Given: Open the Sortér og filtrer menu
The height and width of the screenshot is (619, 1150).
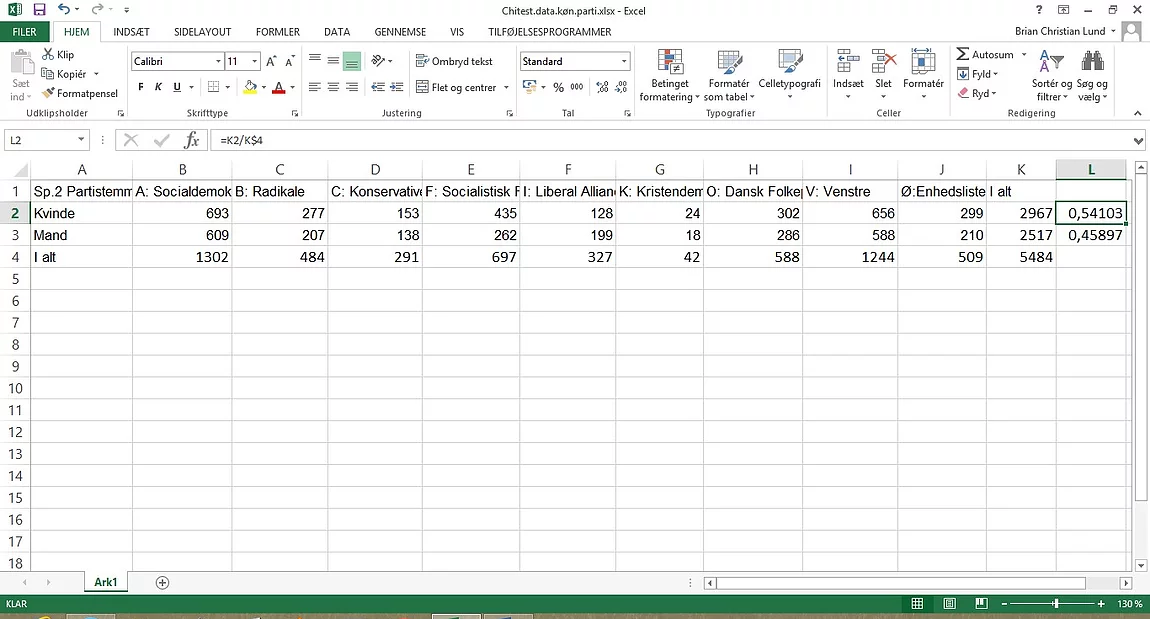Looking at the screenshot, I should (1051, 76).
